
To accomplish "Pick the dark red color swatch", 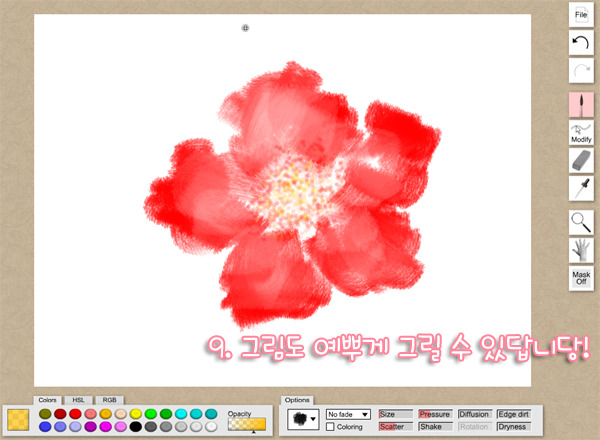I will (60, 414).
